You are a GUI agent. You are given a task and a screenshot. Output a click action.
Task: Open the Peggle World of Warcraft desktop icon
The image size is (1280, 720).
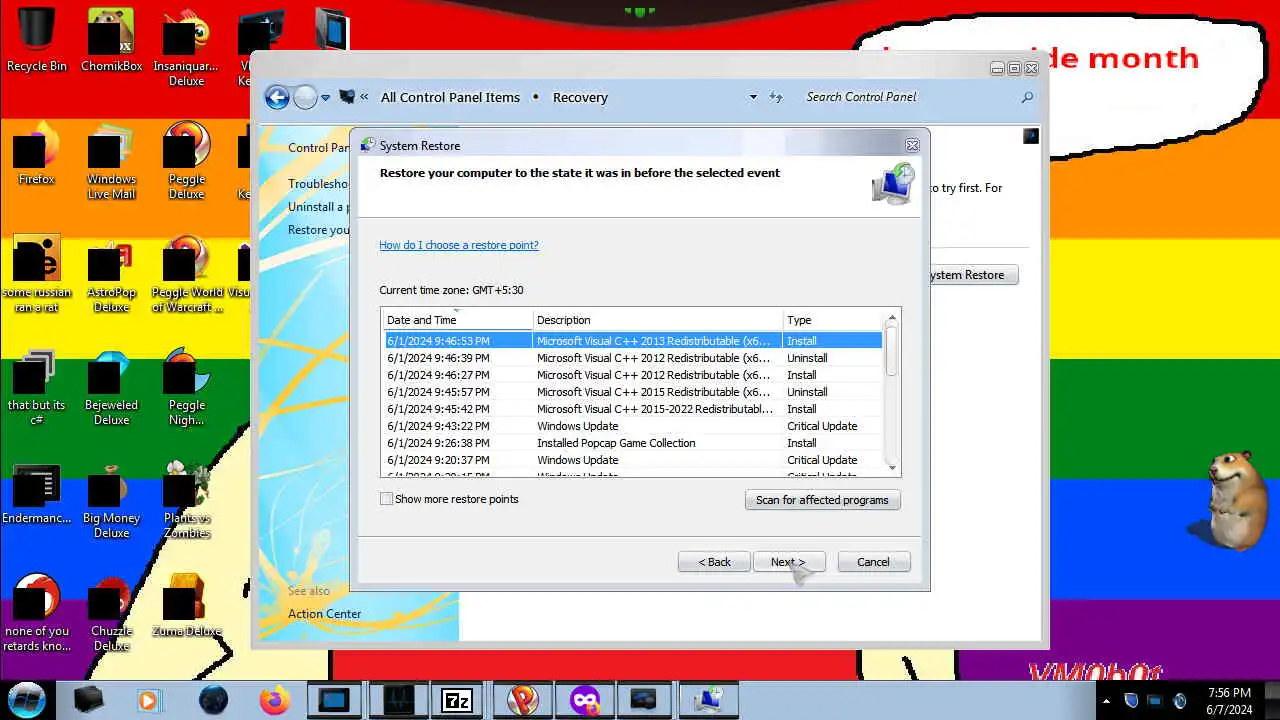point(186,273)
